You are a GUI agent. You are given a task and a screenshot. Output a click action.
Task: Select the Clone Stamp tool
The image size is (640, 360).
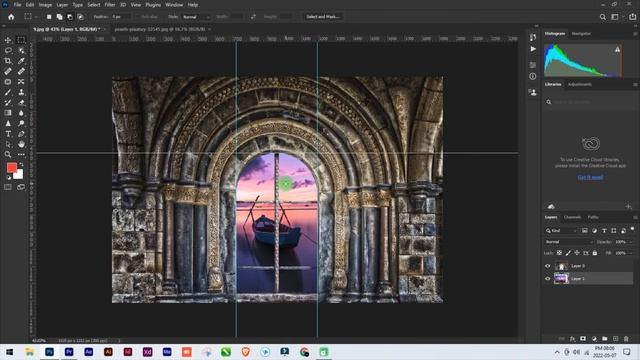pyautogui.click(x=21, y=92)
